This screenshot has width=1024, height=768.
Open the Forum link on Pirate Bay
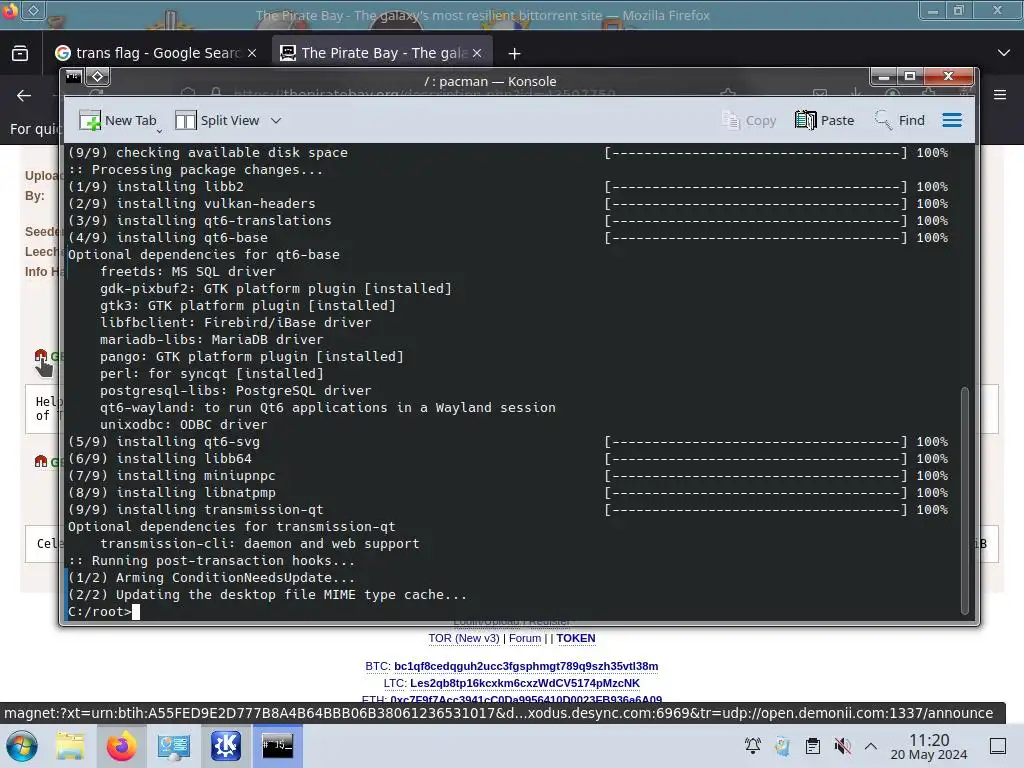coord(525,638)
